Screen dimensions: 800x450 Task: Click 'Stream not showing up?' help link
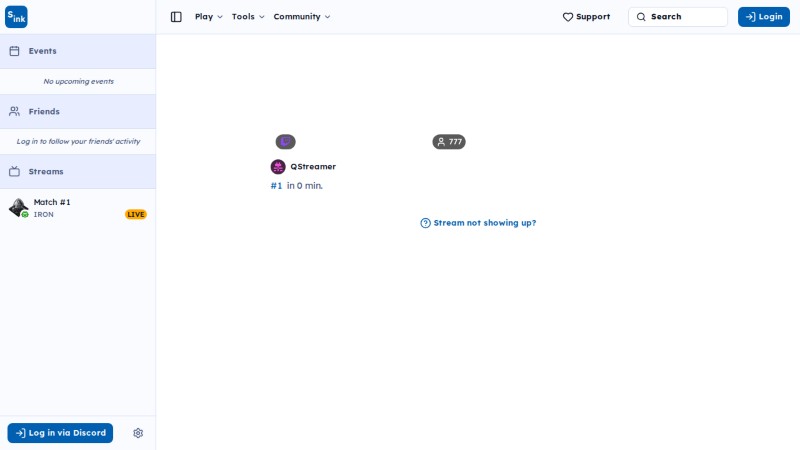coord(478,223)
